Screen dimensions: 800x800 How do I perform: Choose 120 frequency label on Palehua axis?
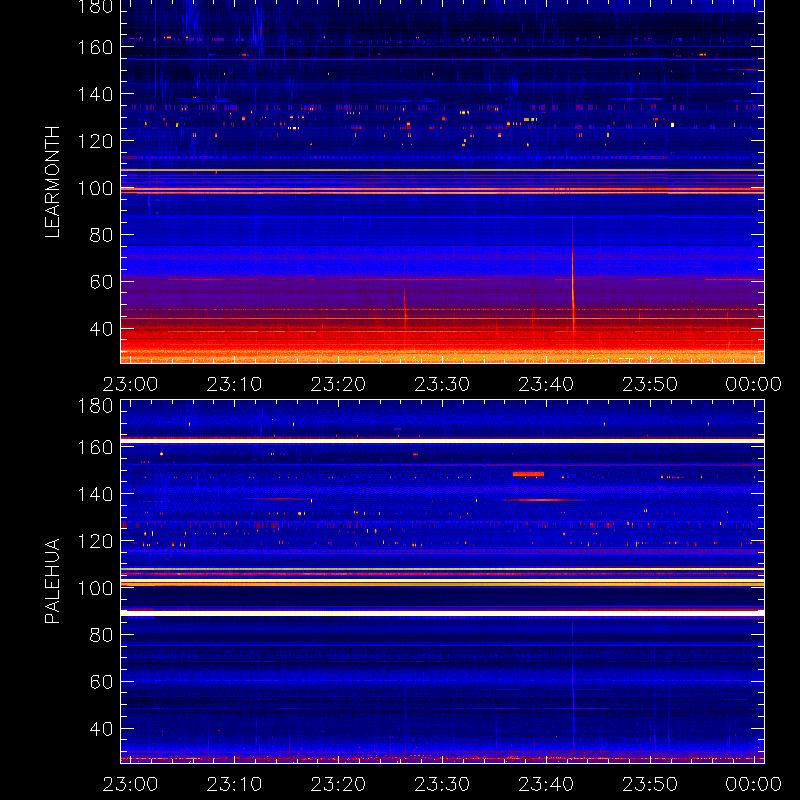95,541
